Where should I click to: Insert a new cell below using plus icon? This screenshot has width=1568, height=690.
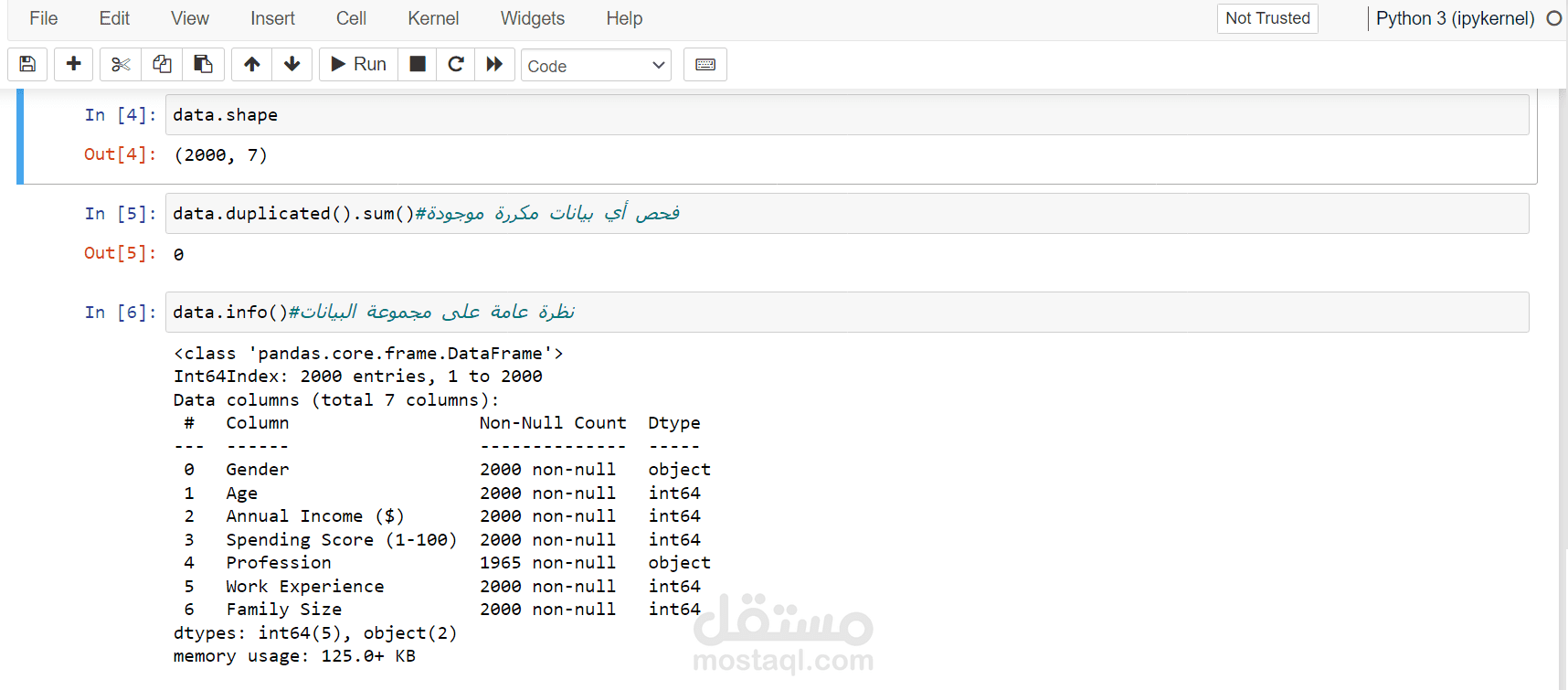point(74,64)
